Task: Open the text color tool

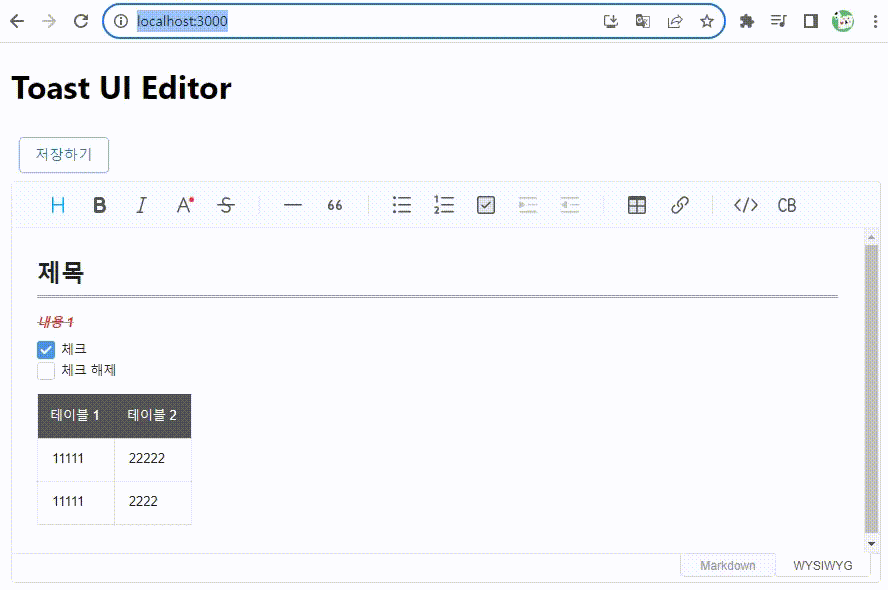Action: click(x=185, y=205)
